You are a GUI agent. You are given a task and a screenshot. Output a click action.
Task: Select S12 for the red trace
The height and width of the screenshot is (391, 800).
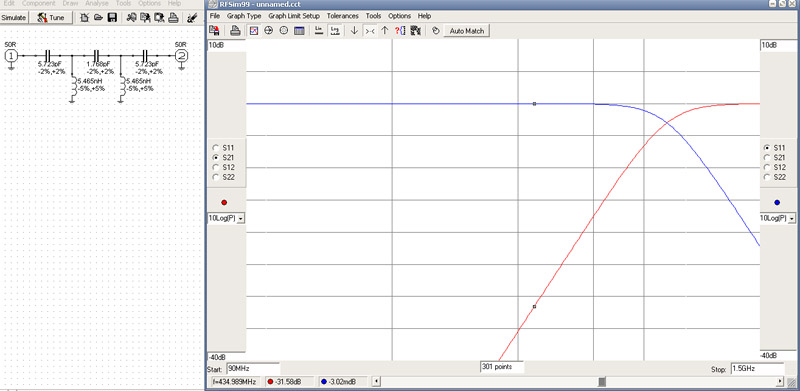click(216, 167)
